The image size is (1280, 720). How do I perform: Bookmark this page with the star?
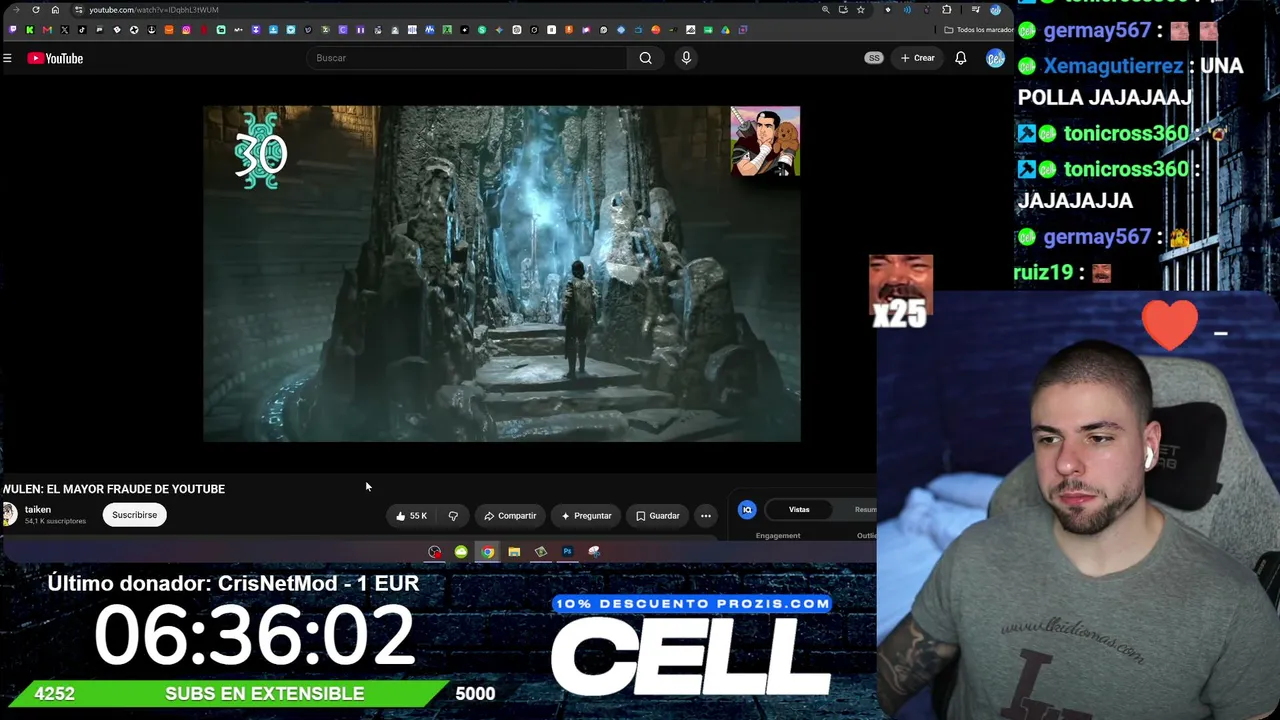(x=860, y=10)
